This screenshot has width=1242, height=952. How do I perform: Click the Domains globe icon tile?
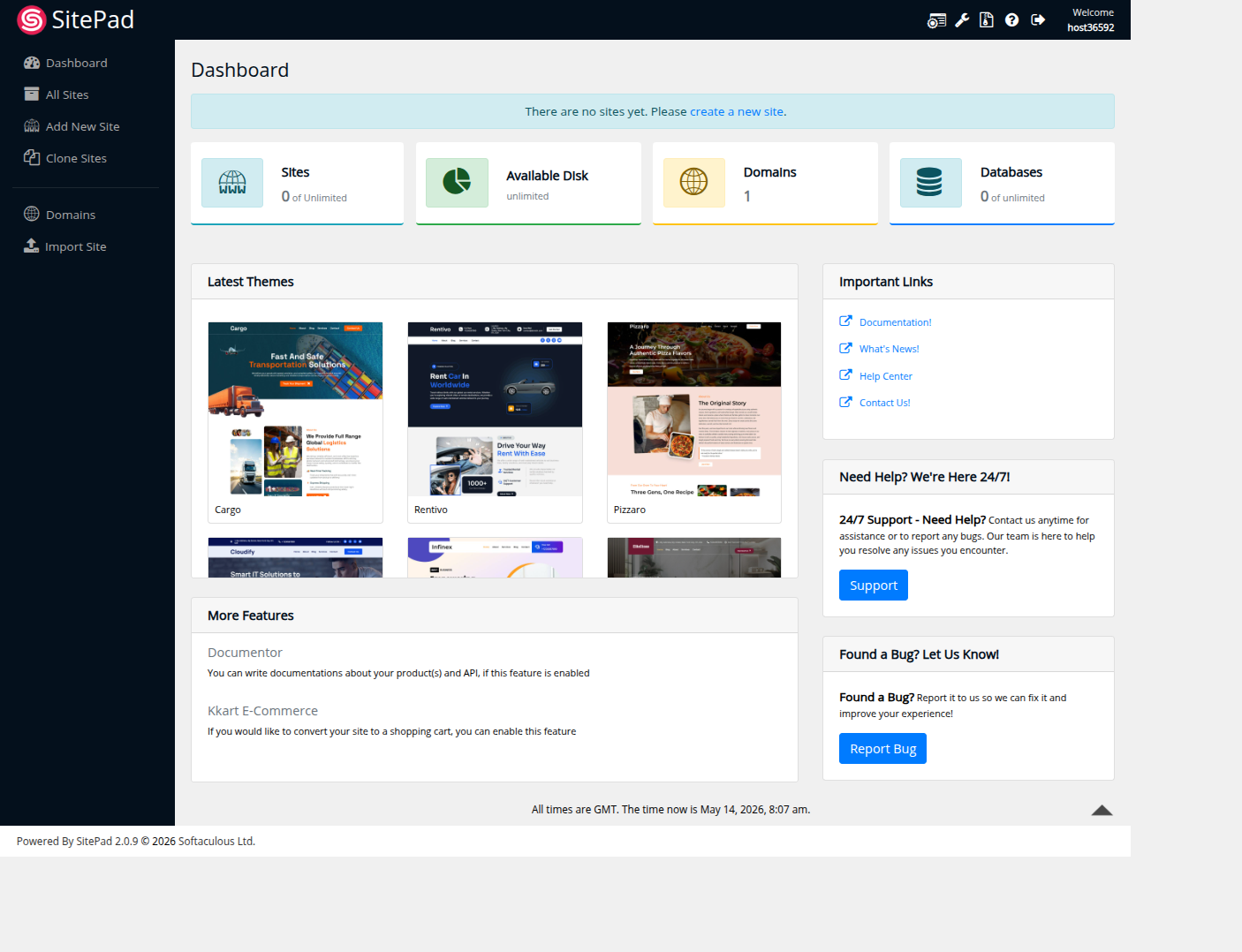click(693, 183)
